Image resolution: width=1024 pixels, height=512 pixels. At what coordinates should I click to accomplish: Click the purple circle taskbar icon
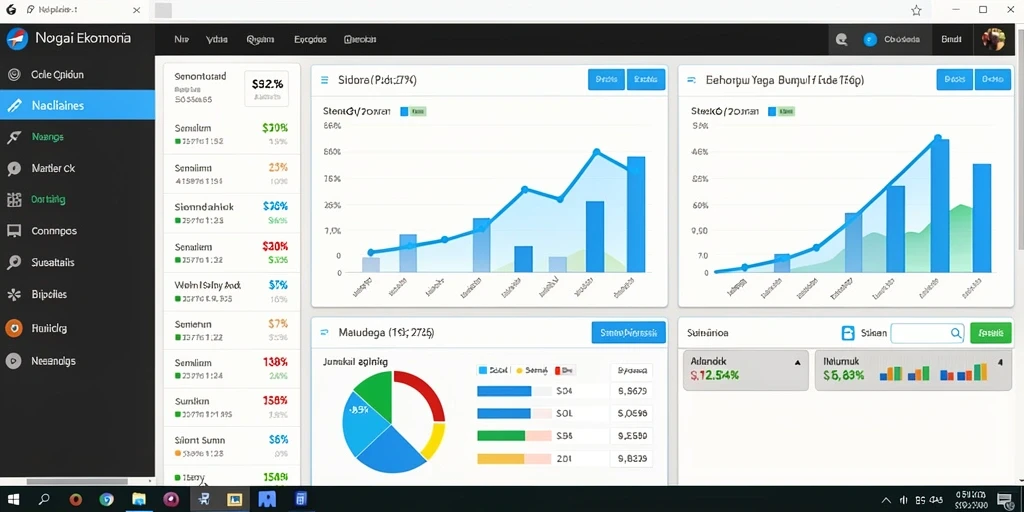(171, 500)
